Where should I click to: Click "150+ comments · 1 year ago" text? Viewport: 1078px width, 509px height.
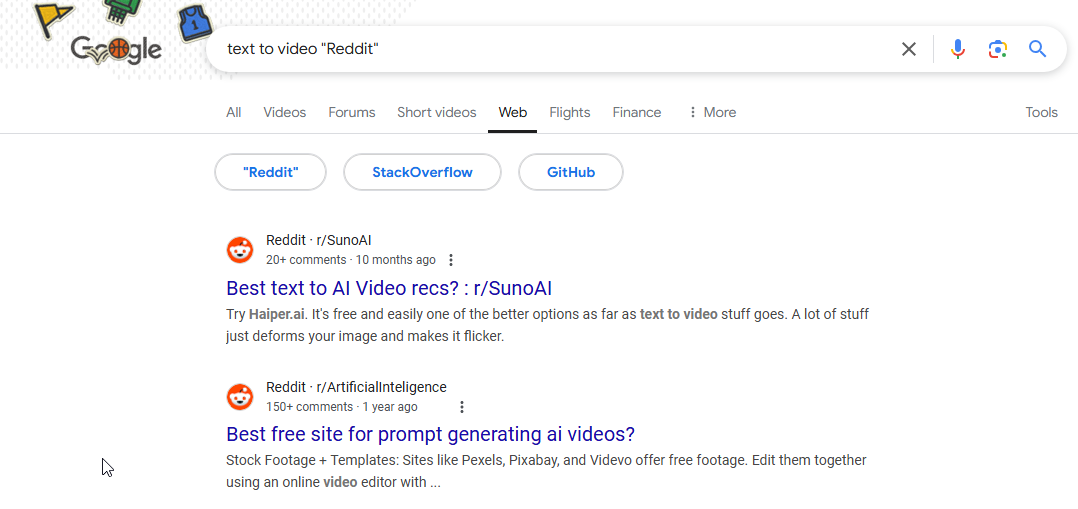(x=342, y=407)
